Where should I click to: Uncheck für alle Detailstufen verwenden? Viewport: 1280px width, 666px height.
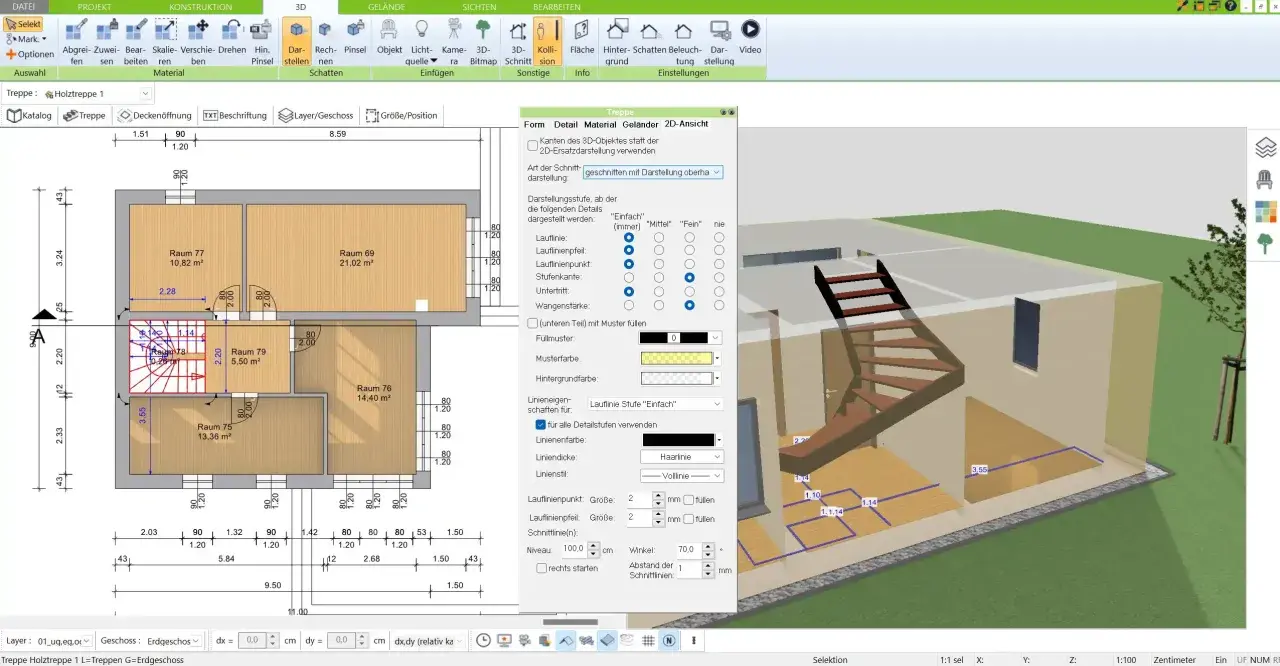pyautogui.click(x=541, y=424)
